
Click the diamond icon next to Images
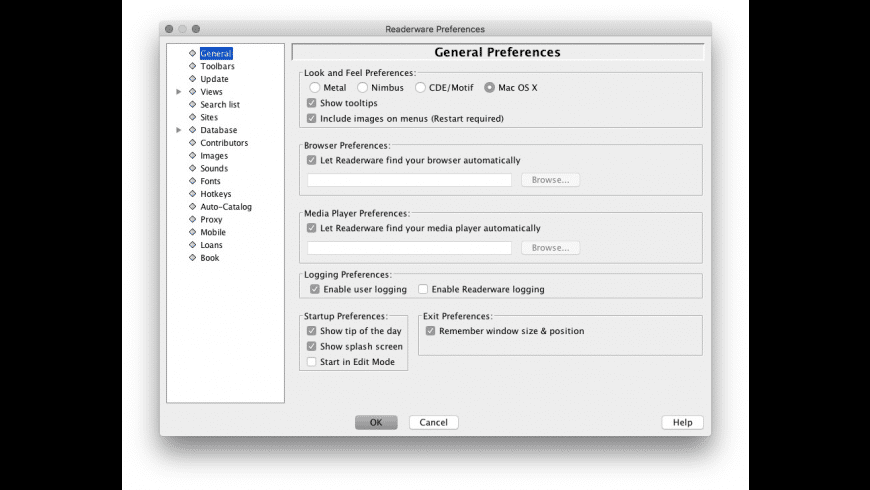[x=193, y=155]
